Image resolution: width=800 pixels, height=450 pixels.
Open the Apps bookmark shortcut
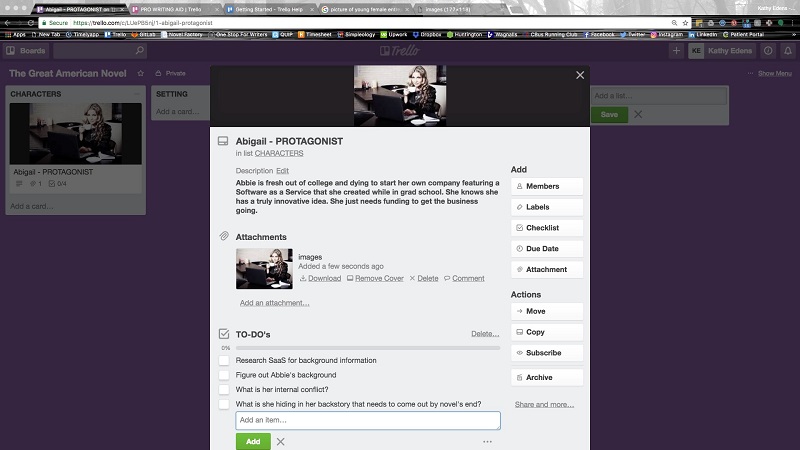pos(15,35)
